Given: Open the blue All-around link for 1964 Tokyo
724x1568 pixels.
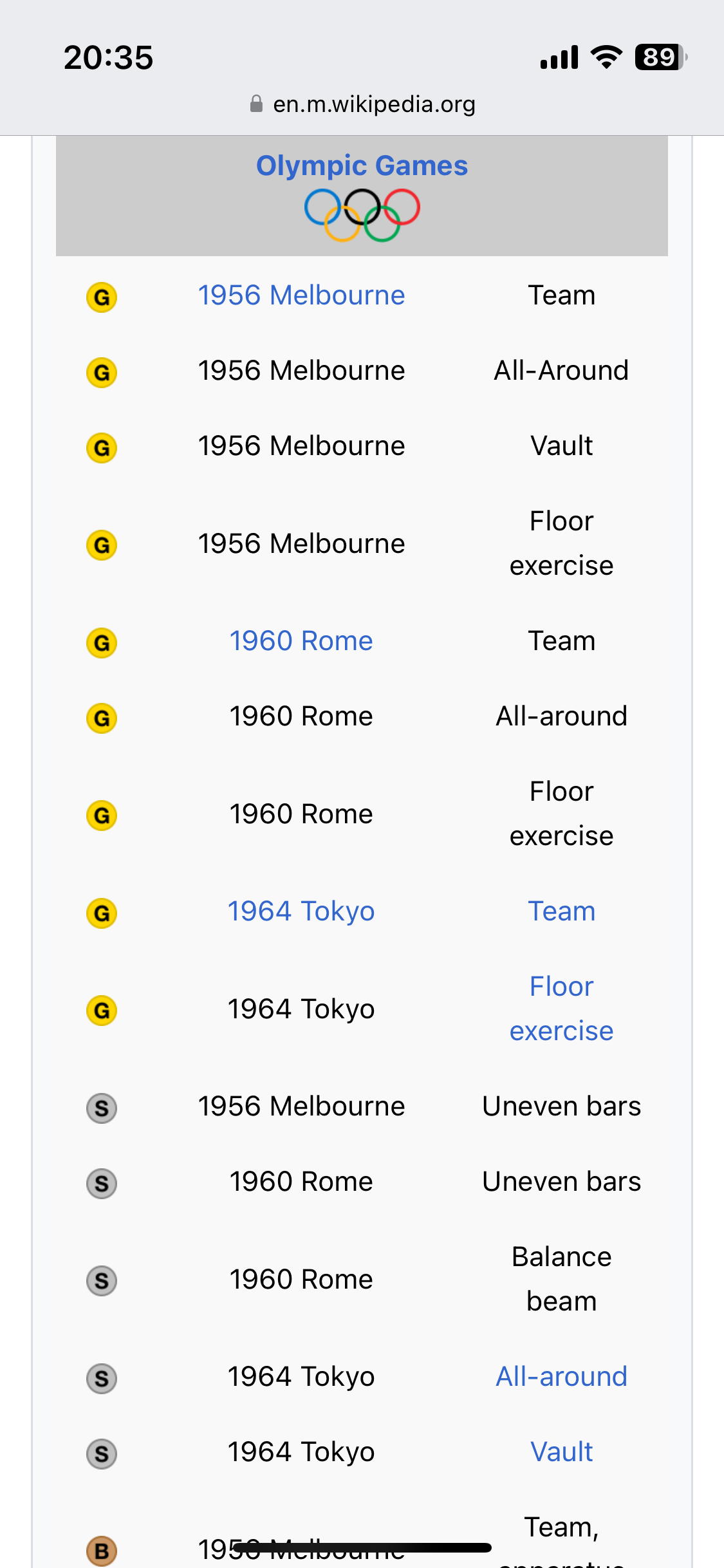Looking at the screenshot, I should tap(562, 1377).
